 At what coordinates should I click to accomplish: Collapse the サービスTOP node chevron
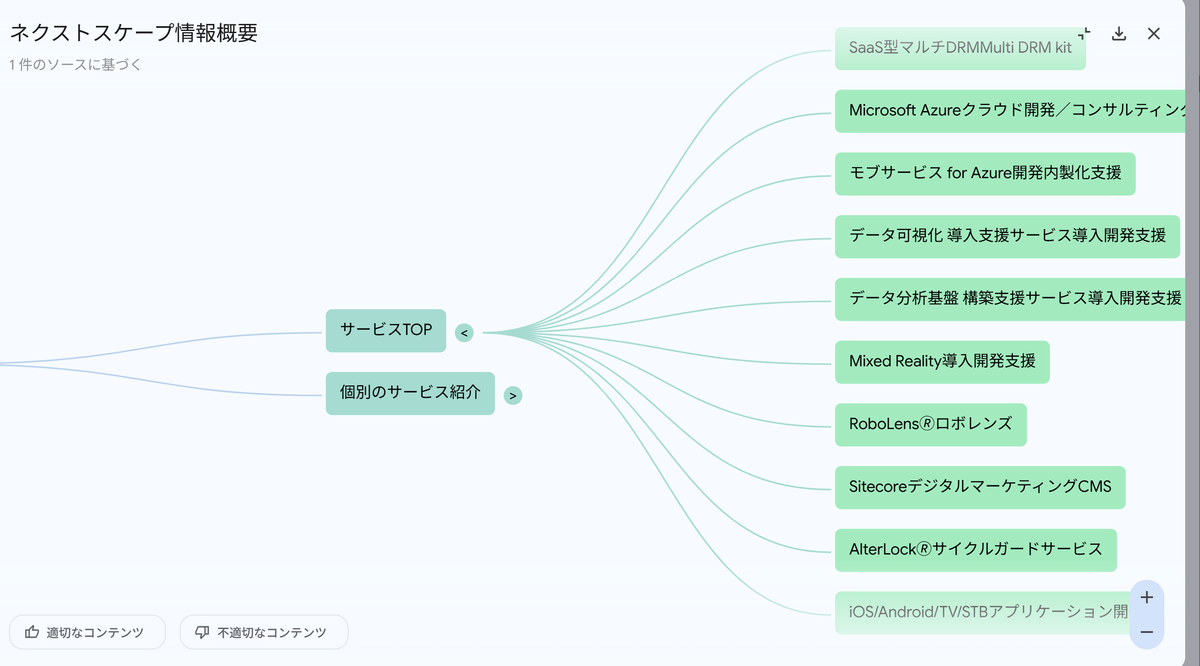click(464, 333)
